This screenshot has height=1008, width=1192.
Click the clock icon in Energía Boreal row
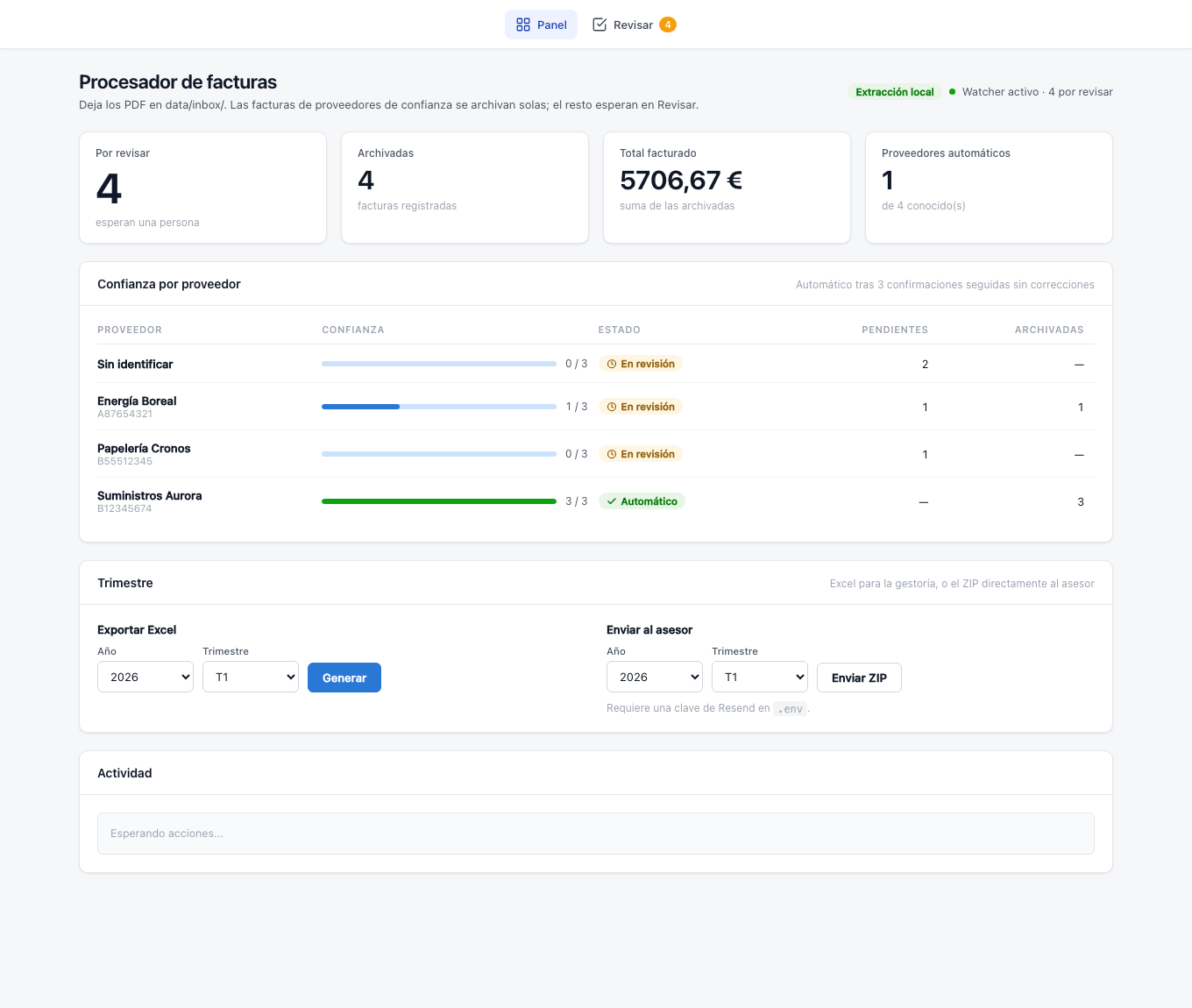coord(612,407)
